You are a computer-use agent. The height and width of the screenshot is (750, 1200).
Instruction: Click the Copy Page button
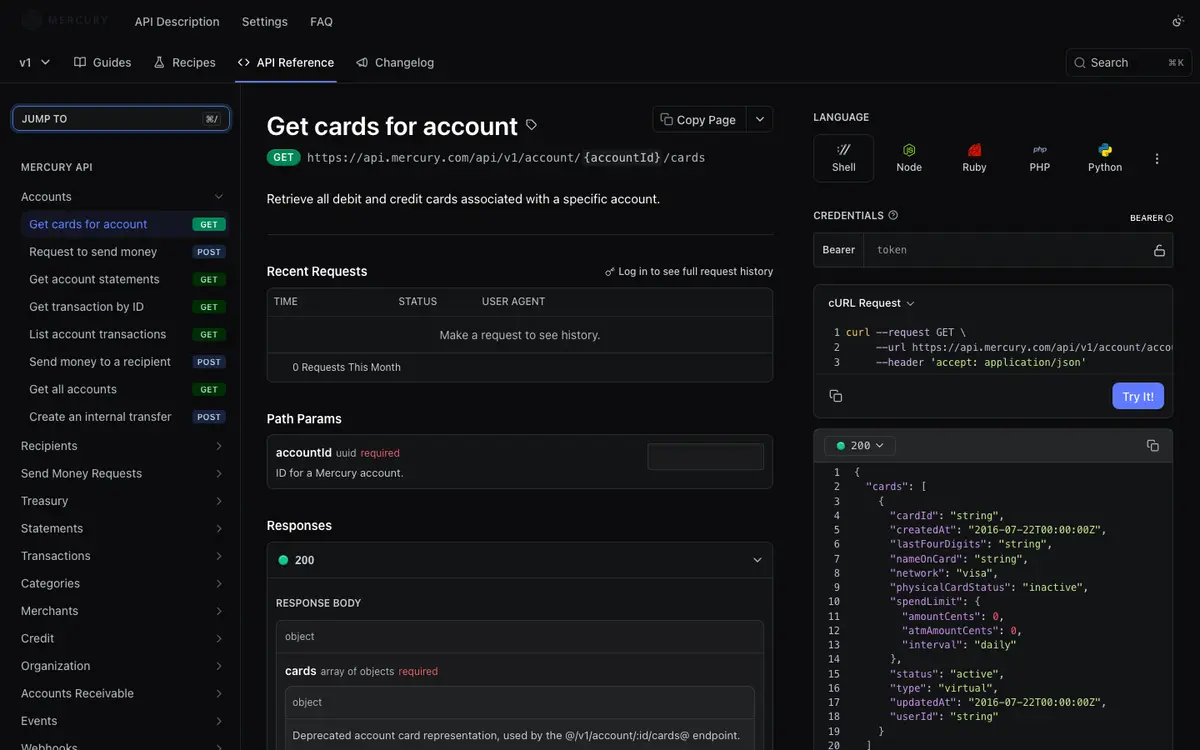[699, 119]
